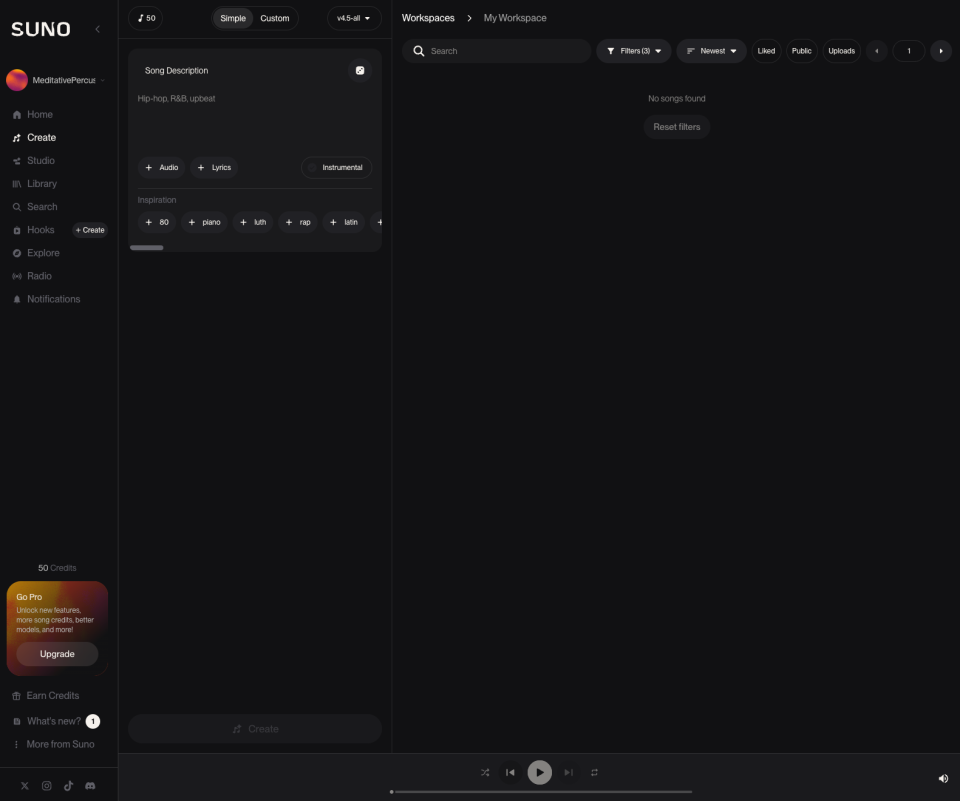Click the Reset filters button
Viewport: 960px width, 801px height.
(x=677, y=127)
